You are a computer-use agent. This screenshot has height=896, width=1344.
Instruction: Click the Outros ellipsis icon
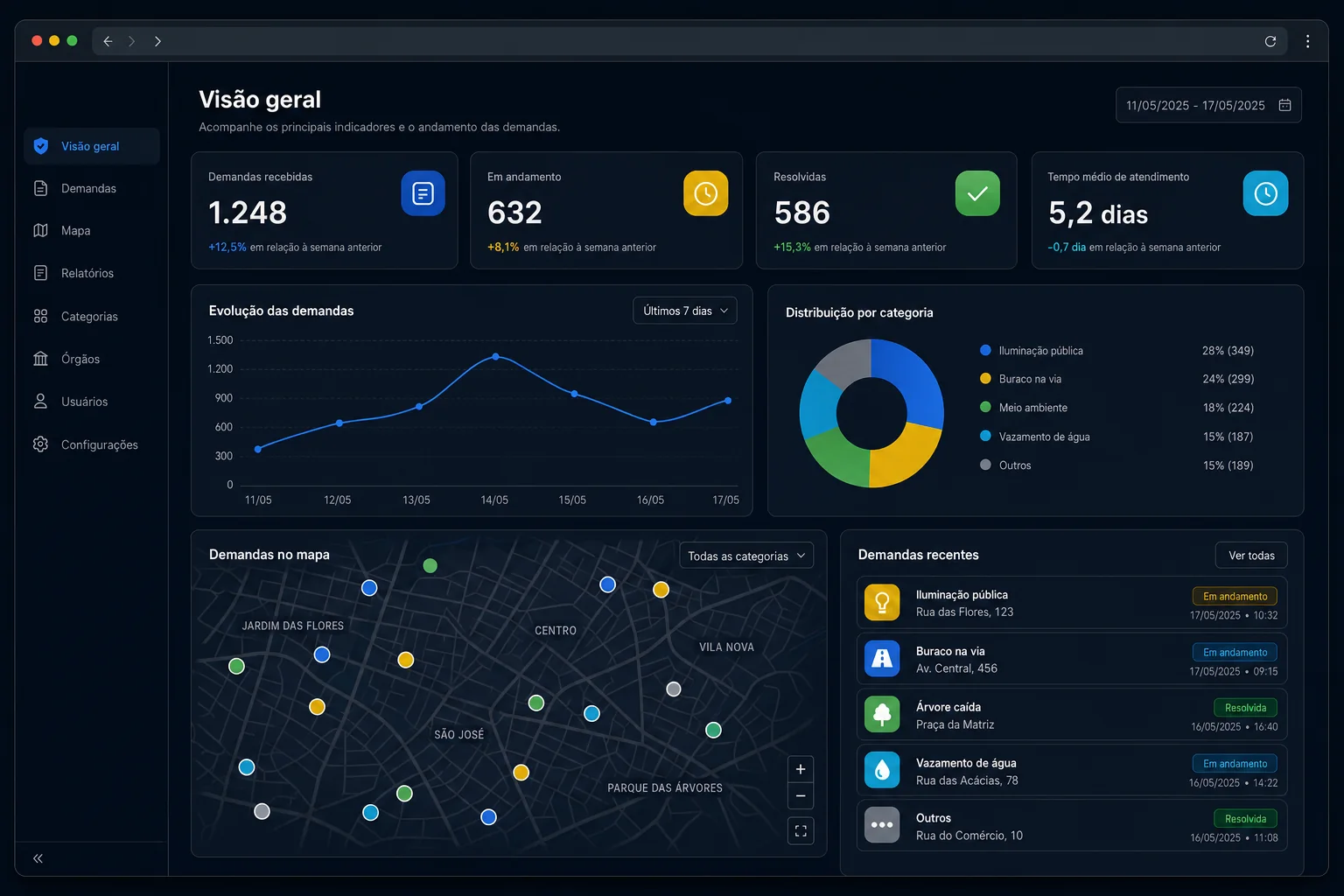click(x=882, y=825)
